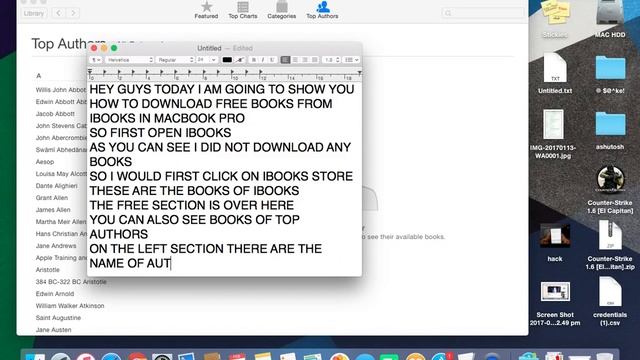640x360 pixels.
Task: Place cursor in line 'SO FIRST OPEN IBOOKS'
Action: point(160,133)
